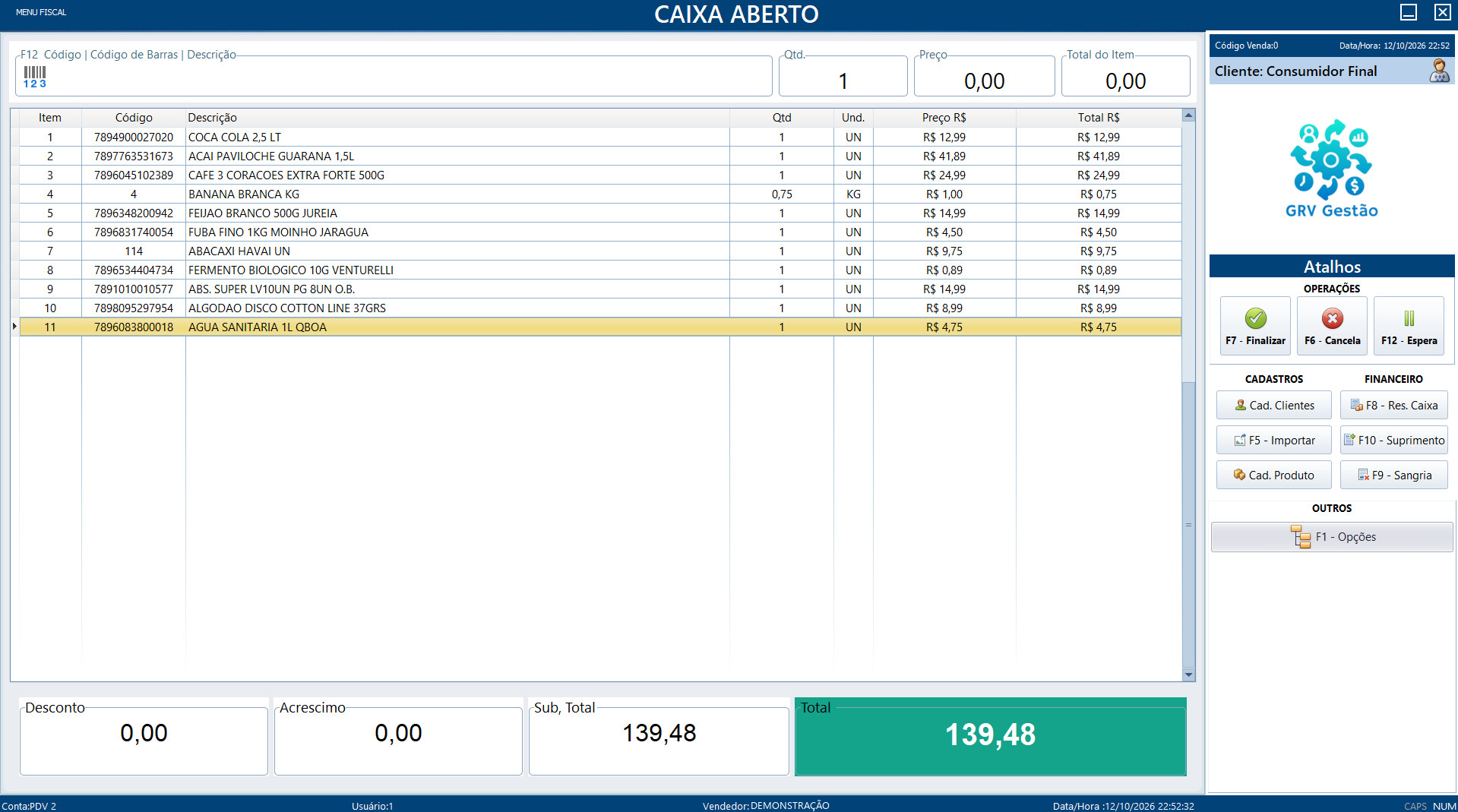The image size is (1458, 812).
Task: Click the Acrescimo value field
Action: (398, 741)
